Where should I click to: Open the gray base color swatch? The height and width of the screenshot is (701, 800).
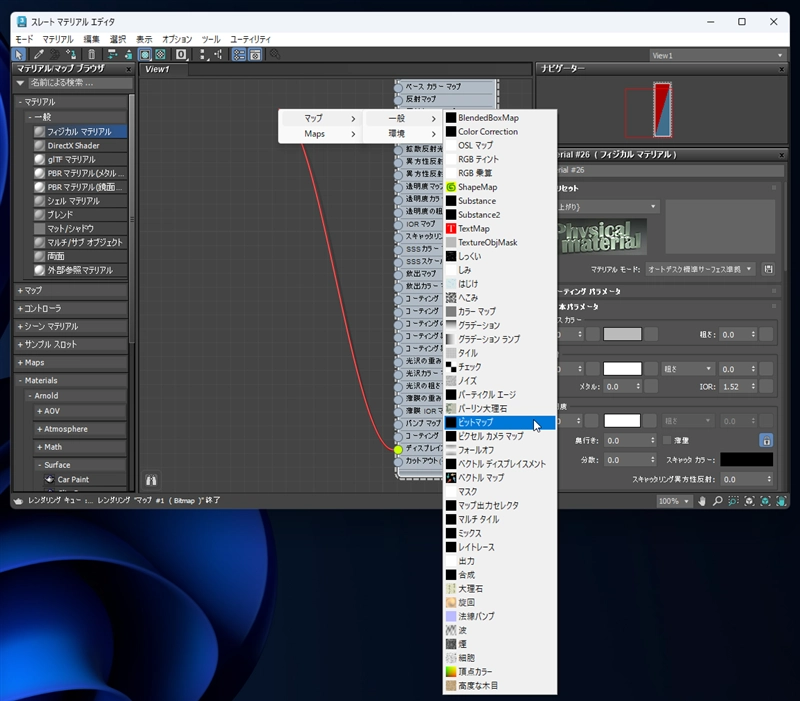(x=622, y=334)
